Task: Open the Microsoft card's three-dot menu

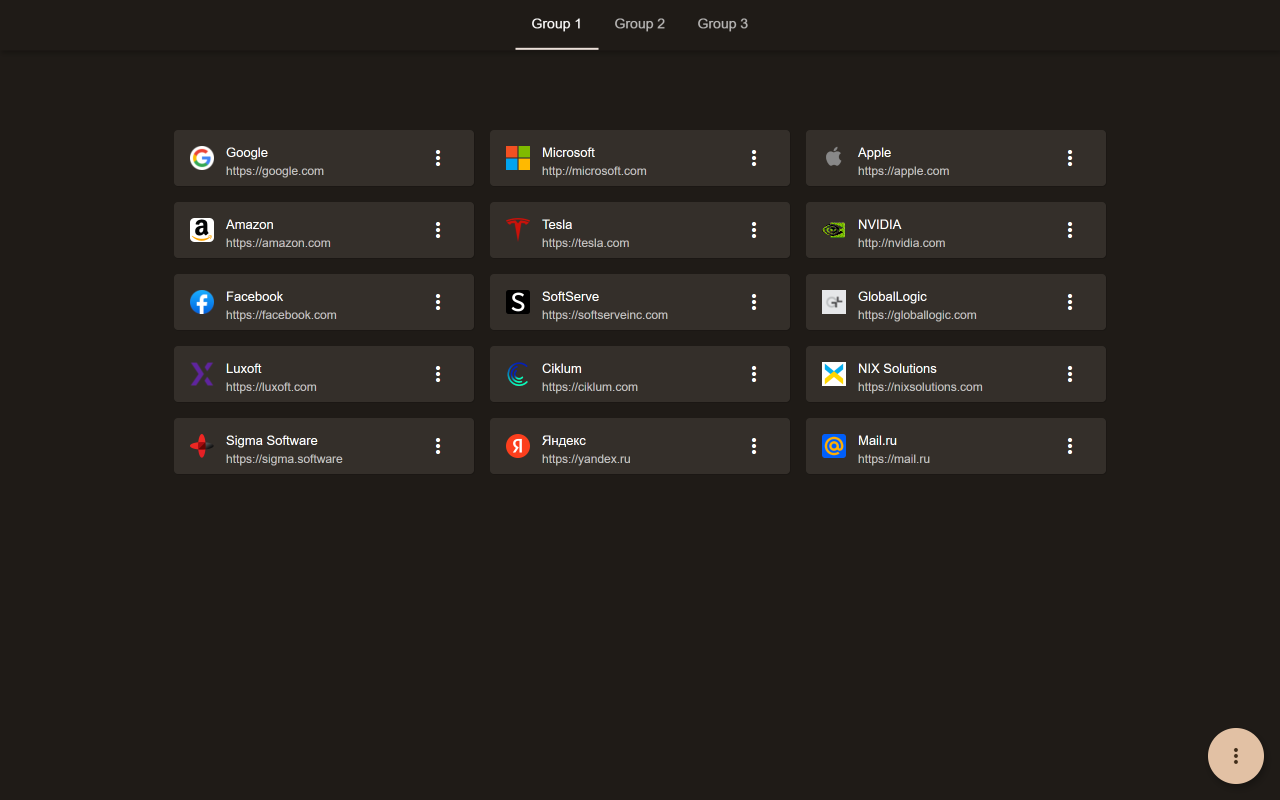Action: click(x=754, y=158)
